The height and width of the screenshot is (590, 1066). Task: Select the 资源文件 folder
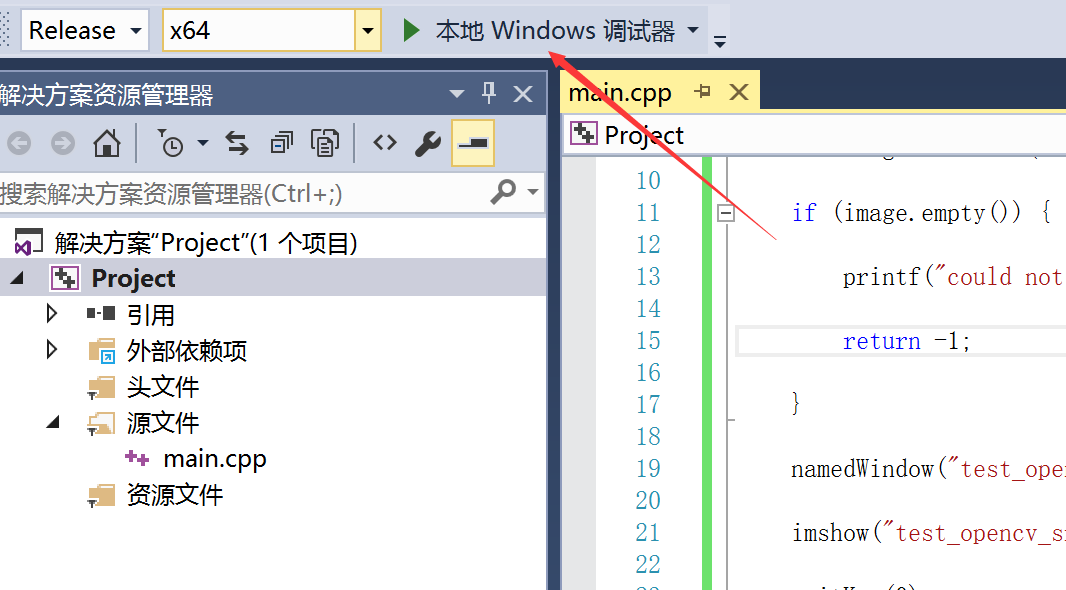(174, 495)
